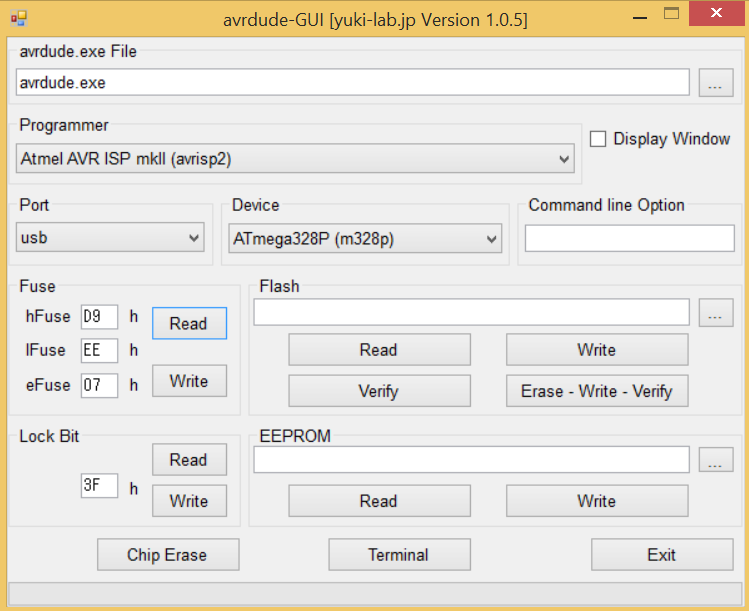Select the Lock Bit value field
Viewport: 749px width, 611px height.
(x=99, y=486)
